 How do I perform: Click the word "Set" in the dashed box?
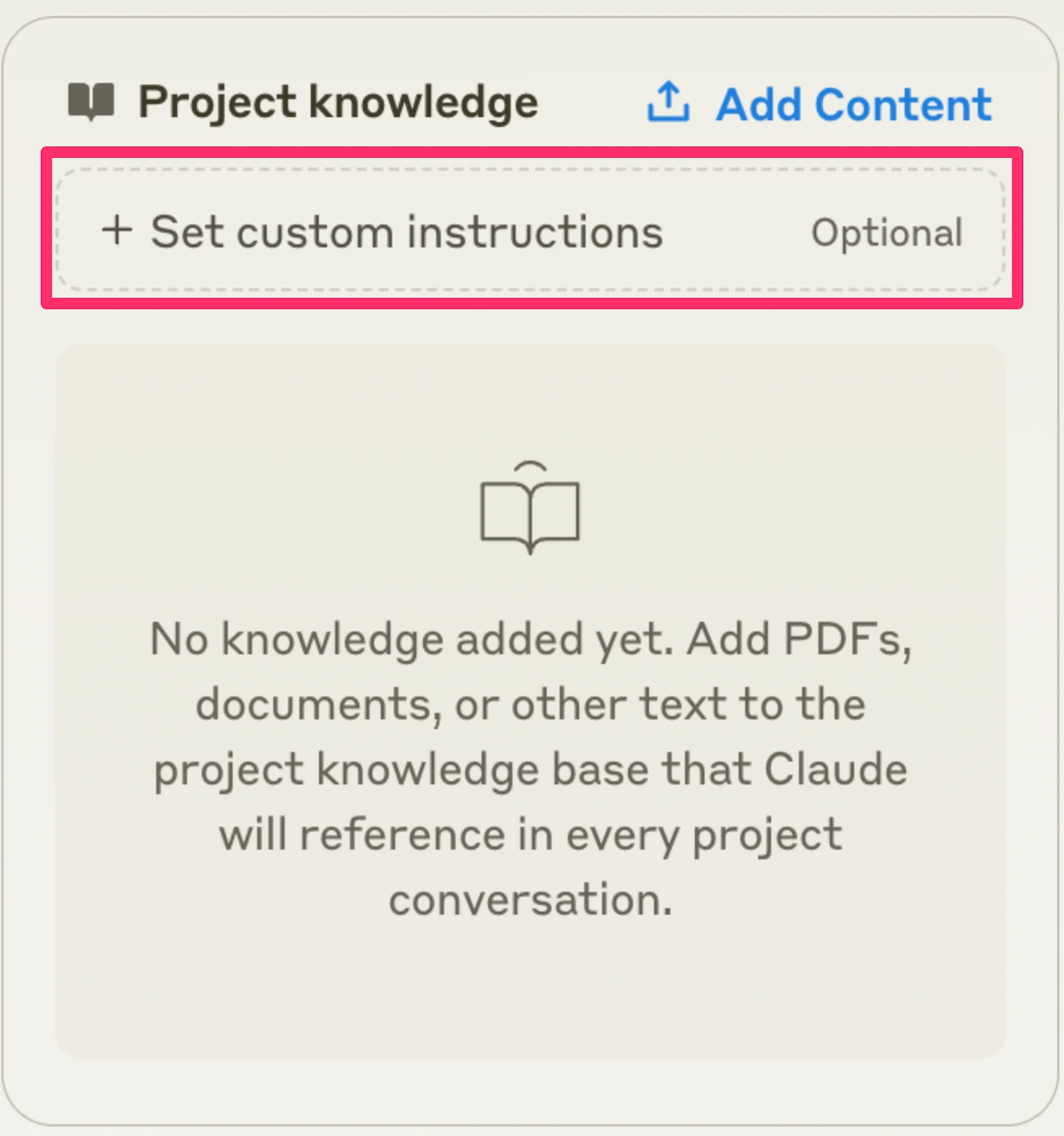click(x=188, y=231)
